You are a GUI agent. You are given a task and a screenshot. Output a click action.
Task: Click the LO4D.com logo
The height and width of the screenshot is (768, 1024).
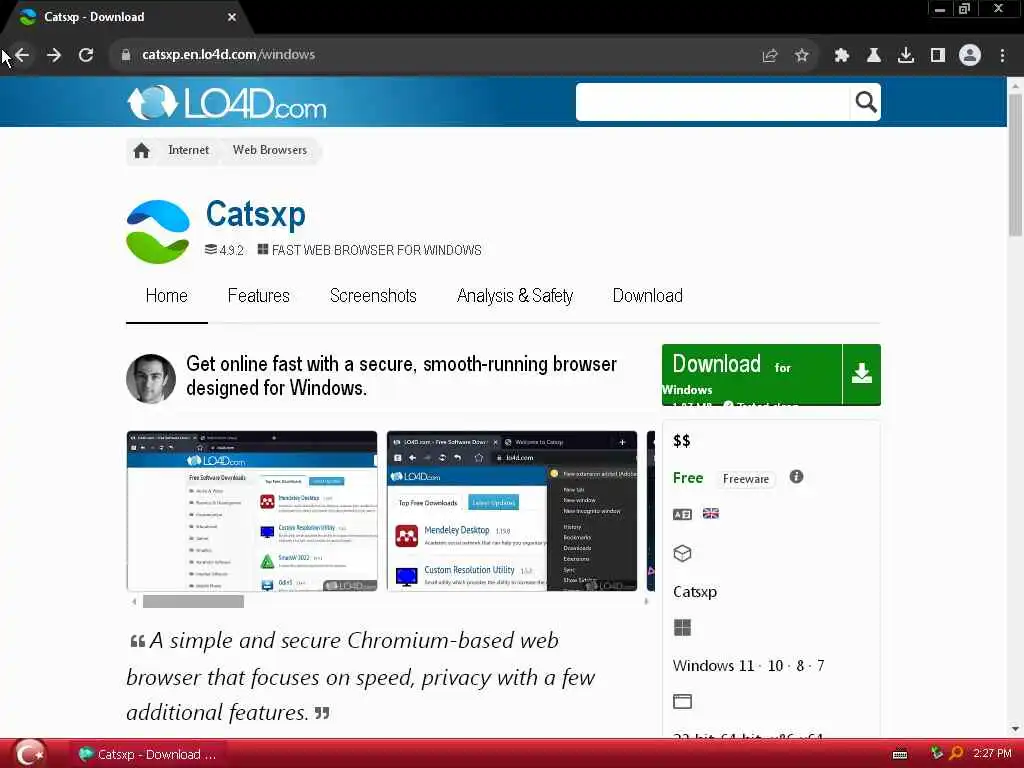(x=227, y=103)
